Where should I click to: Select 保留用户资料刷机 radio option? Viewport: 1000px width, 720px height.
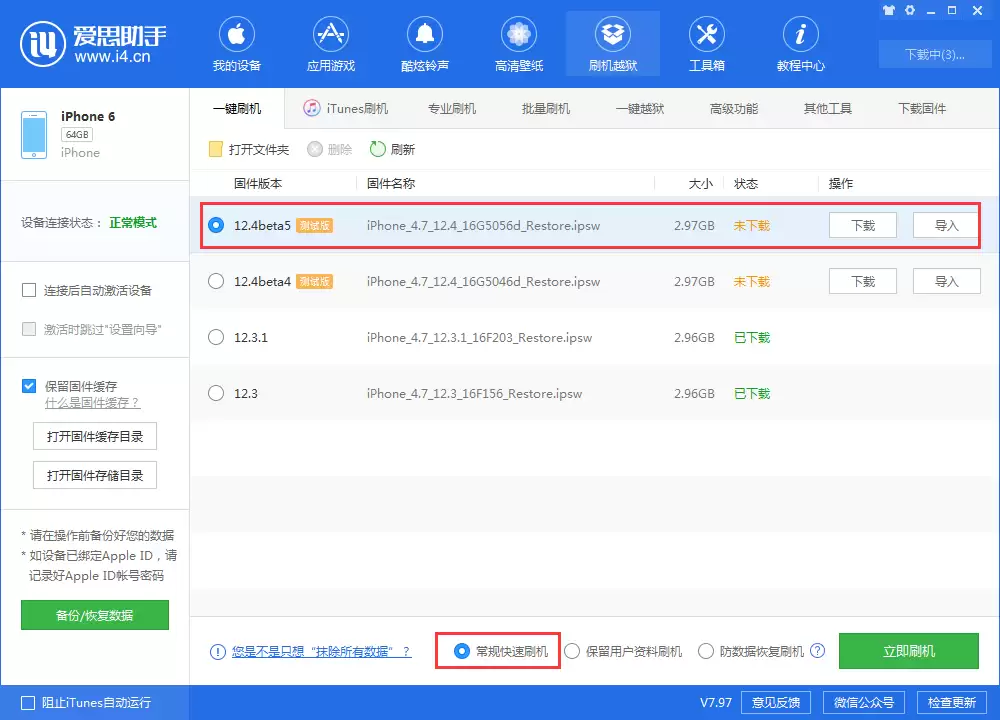pyautogui.click(x=572, y=651)
